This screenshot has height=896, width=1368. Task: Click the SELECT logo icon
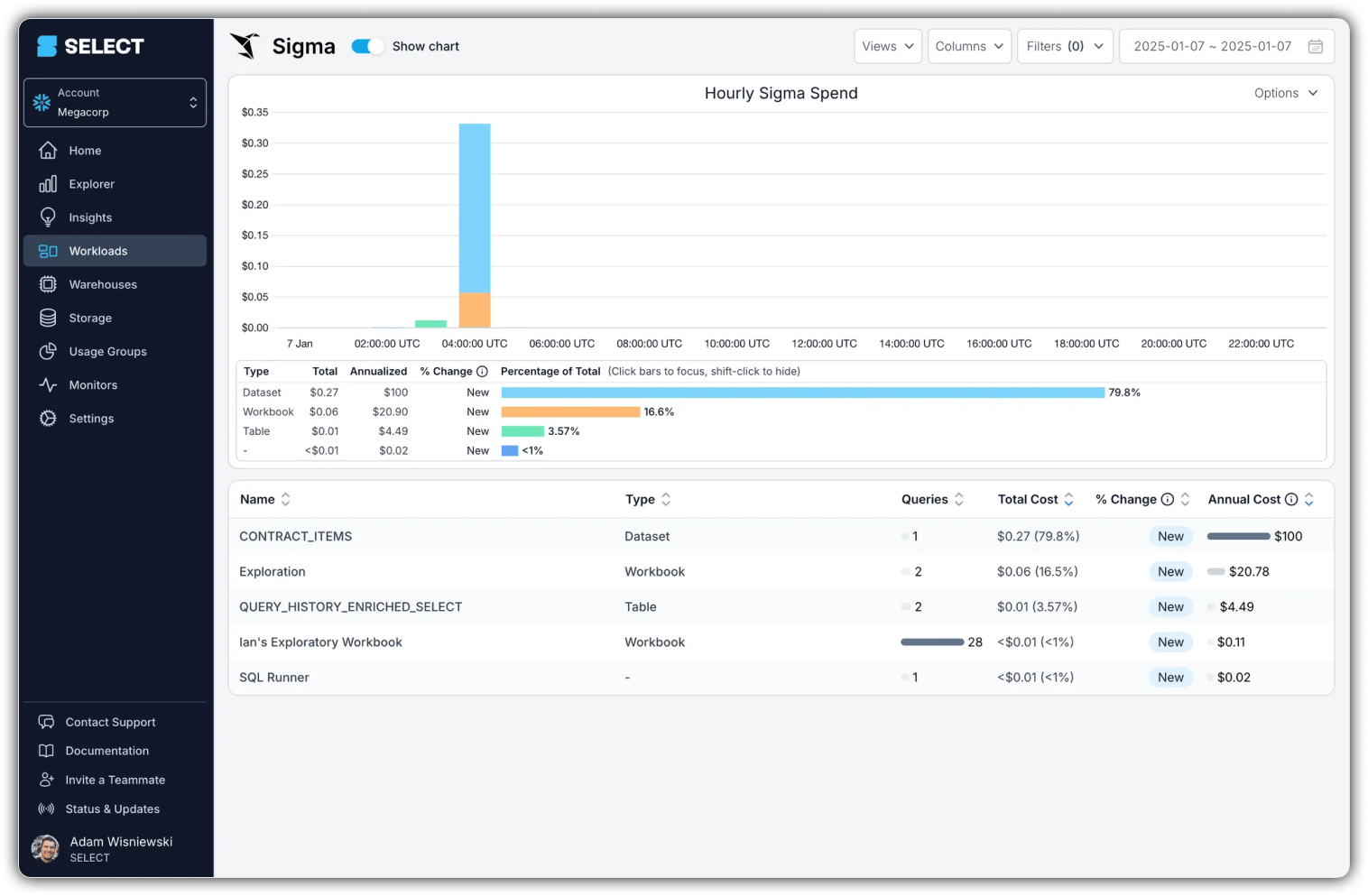47,46
